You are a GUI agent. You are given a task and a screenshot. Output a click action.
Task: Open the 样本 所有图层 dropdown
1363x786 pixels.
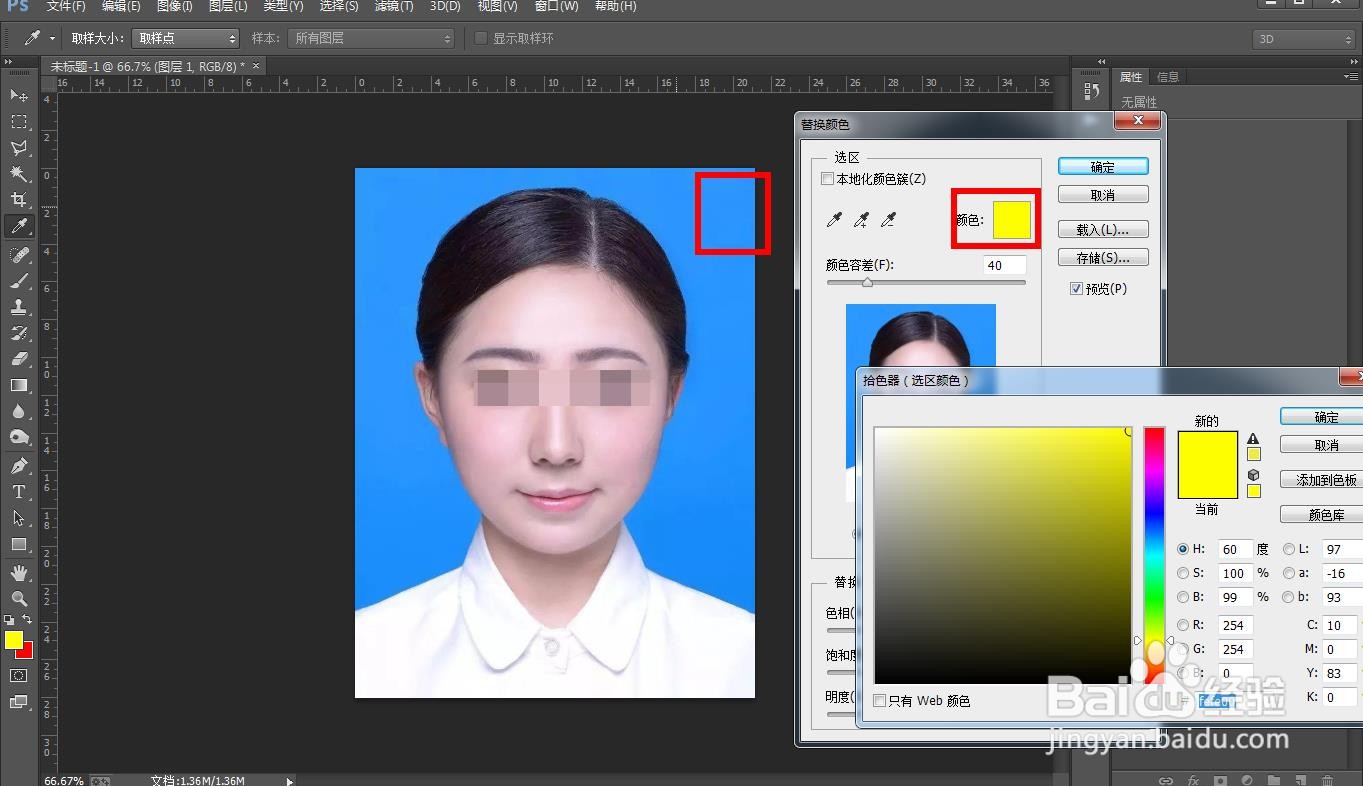[371, 38]
